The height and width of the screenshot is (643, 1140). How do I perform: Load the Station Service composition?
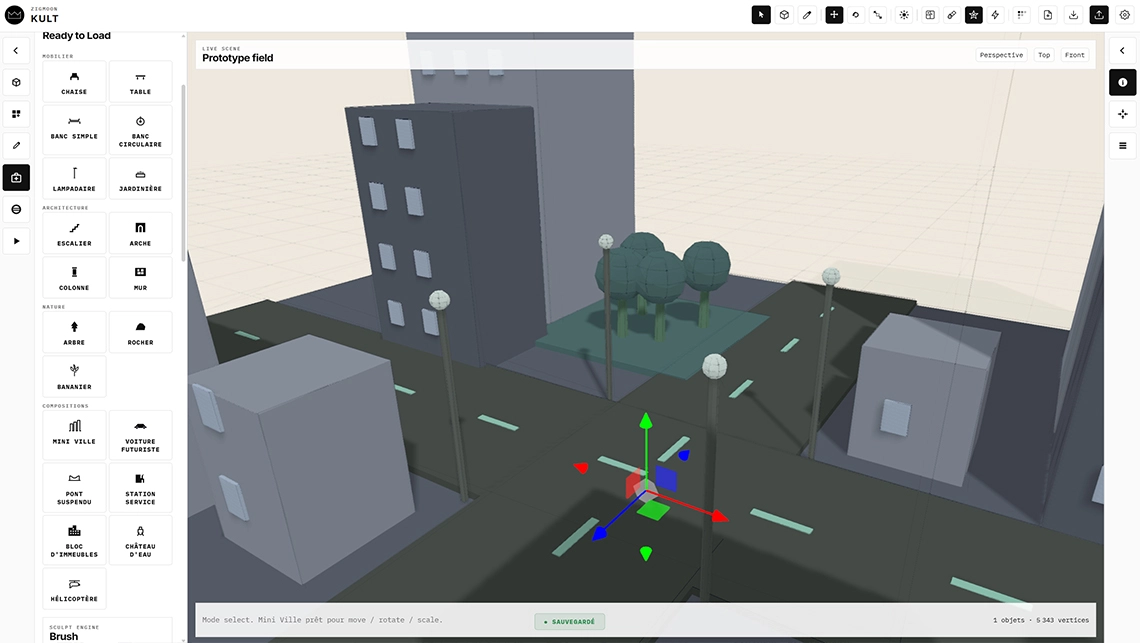click(x=140, y=487)
